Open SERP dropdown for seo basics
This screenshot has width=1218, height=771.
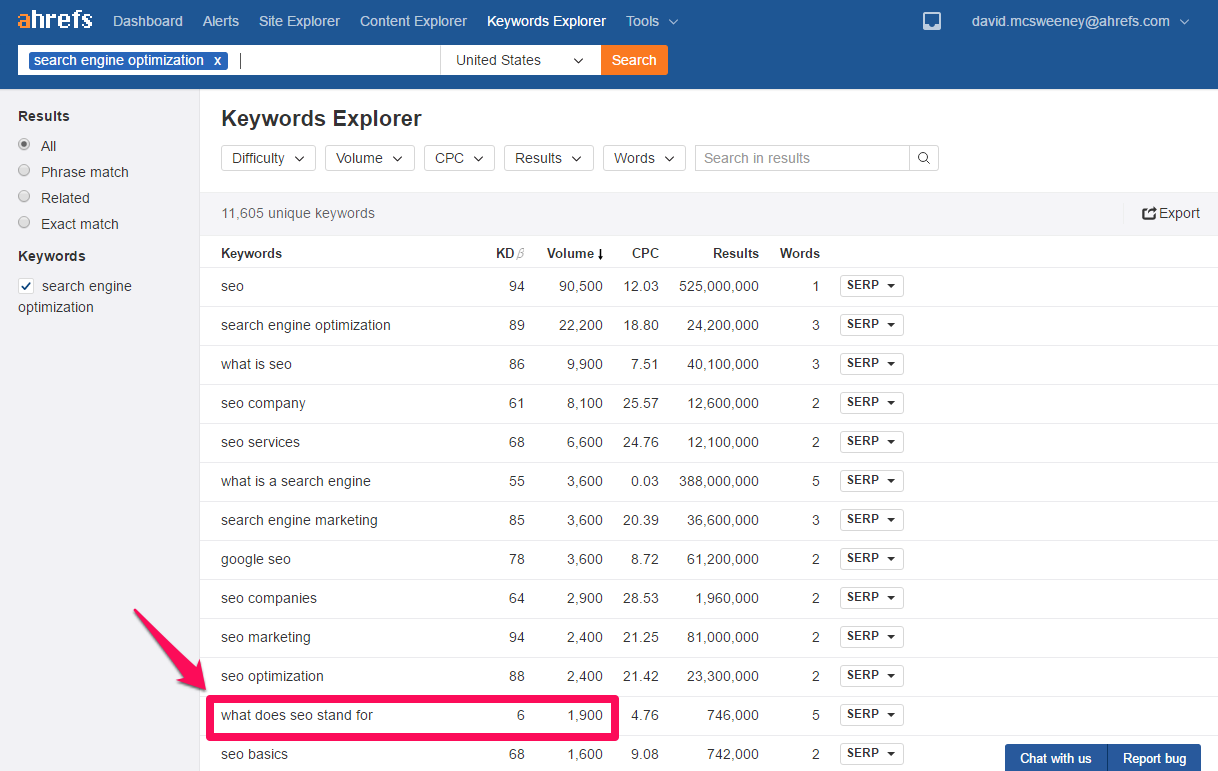pos(871,754)
